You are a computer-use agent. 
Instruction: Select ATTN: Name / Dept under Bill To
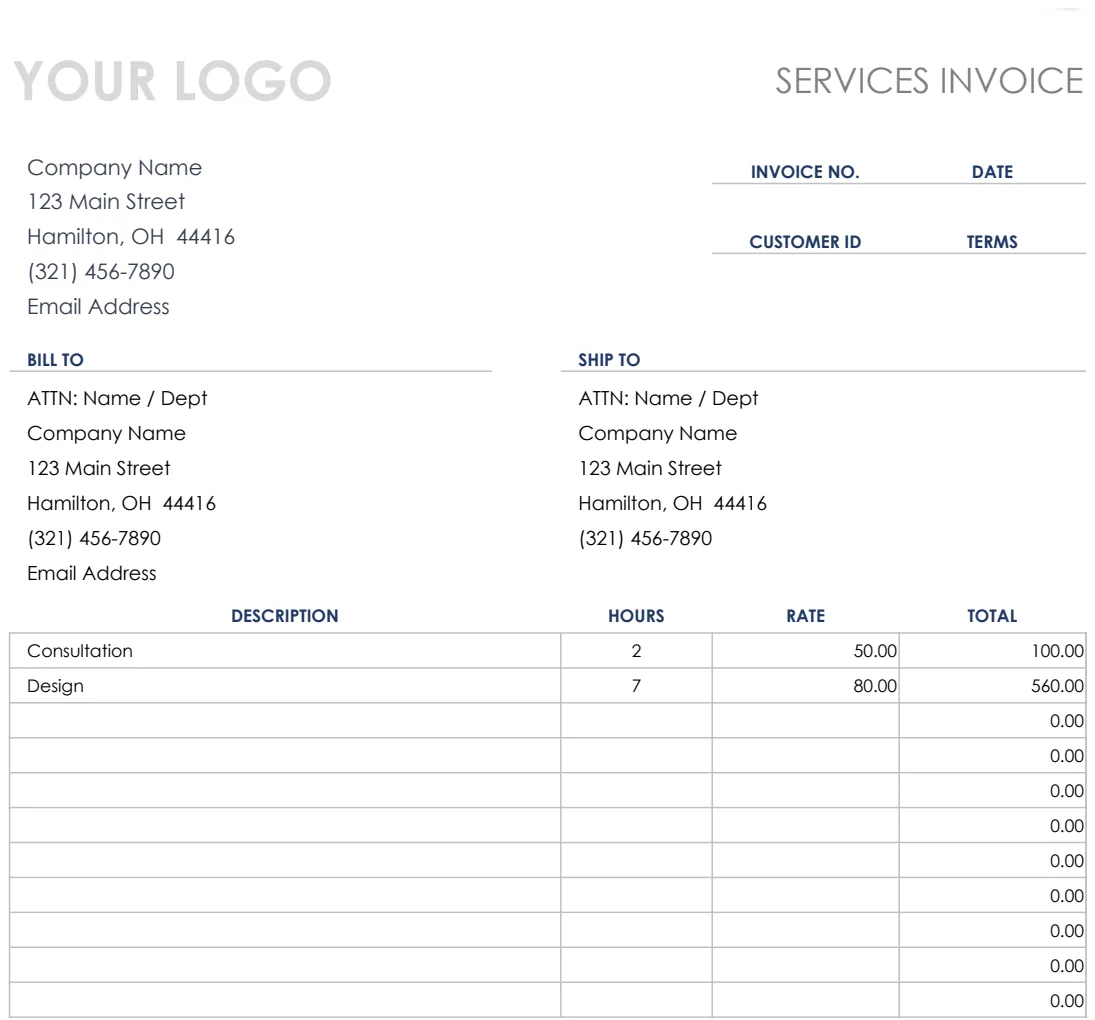coord(117,398)
